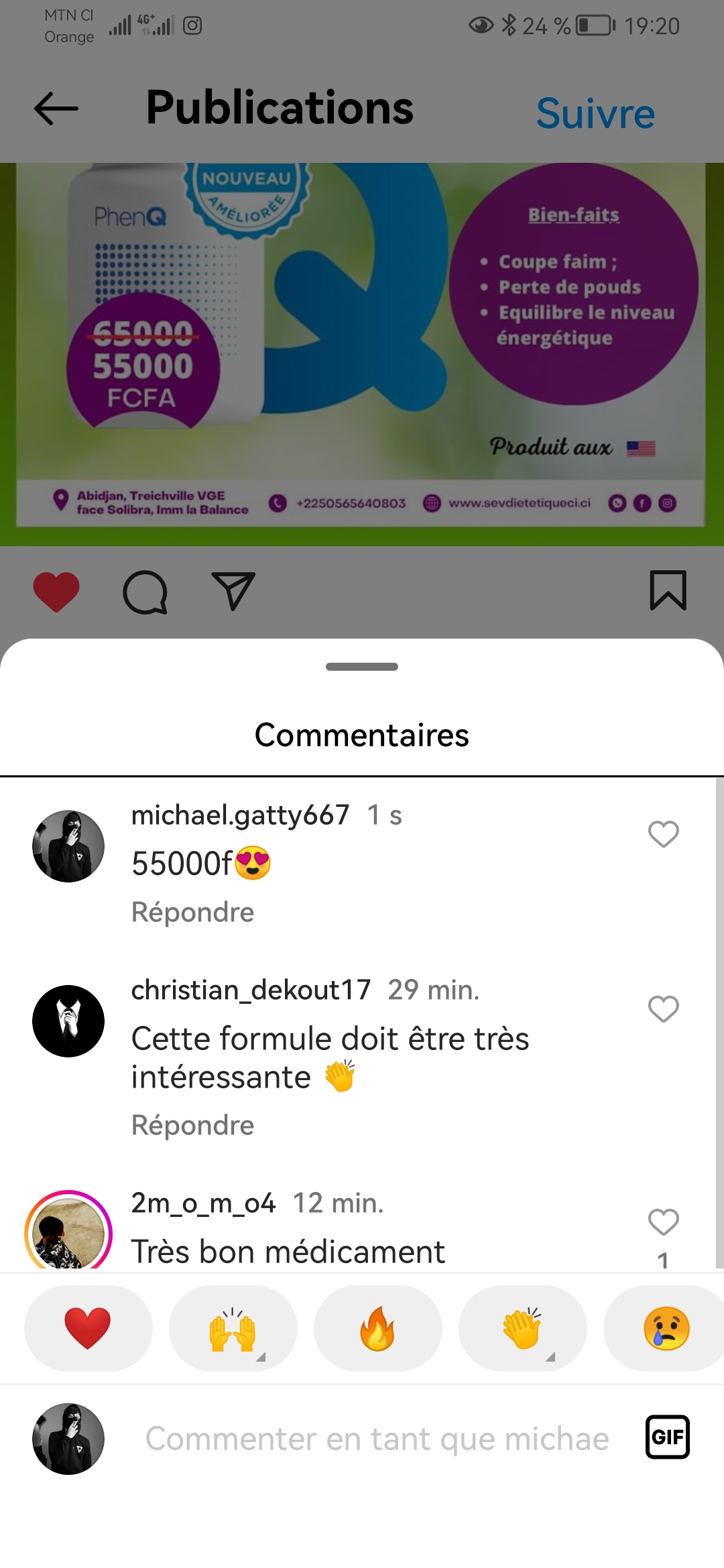Grab the comments sheet drag handle
Screen dimensions: 724x1568
click(362, 667)
